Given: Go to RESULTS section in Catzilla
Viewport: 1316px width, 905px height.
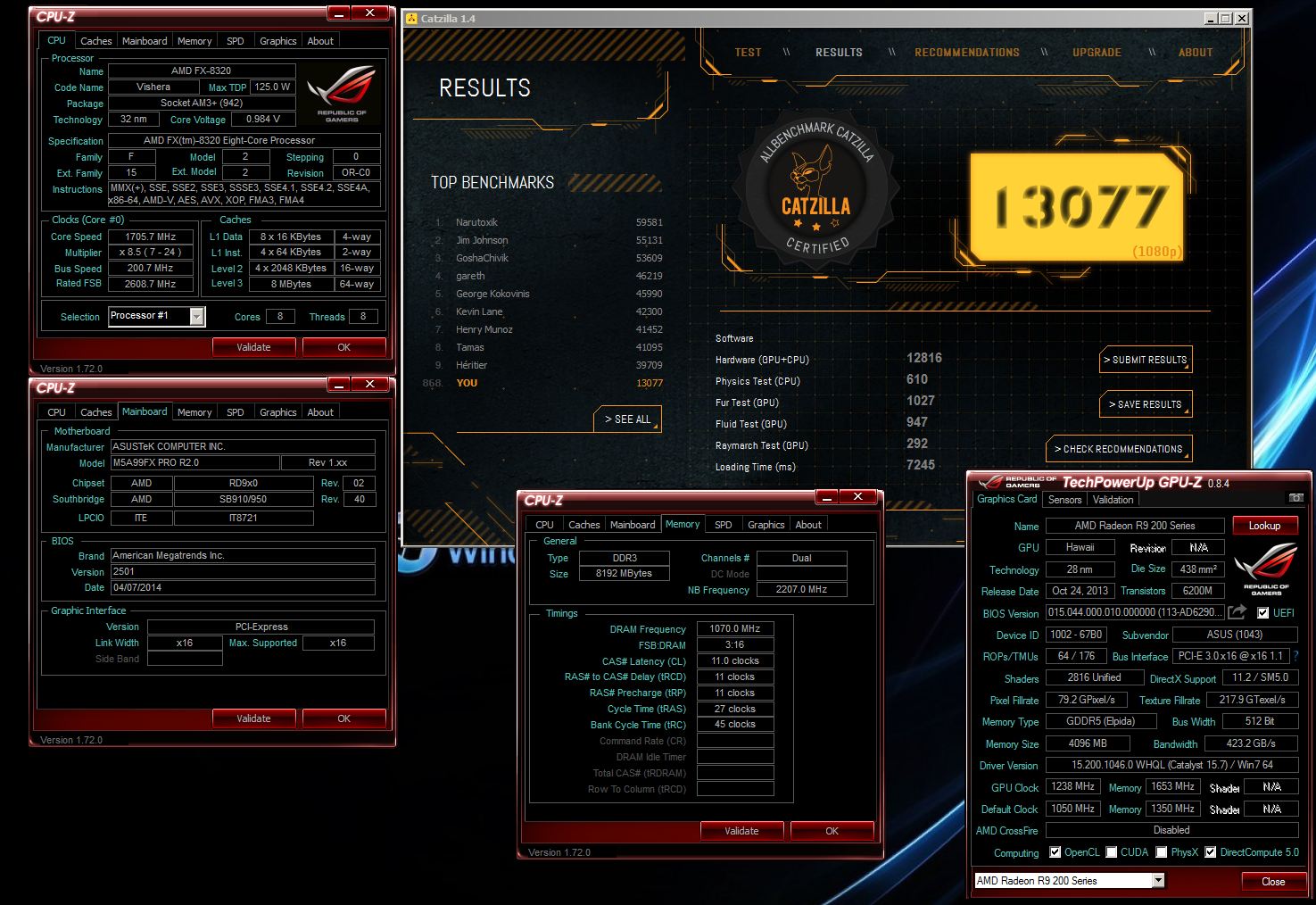Looking at the screenshot, I should (839, 53).
